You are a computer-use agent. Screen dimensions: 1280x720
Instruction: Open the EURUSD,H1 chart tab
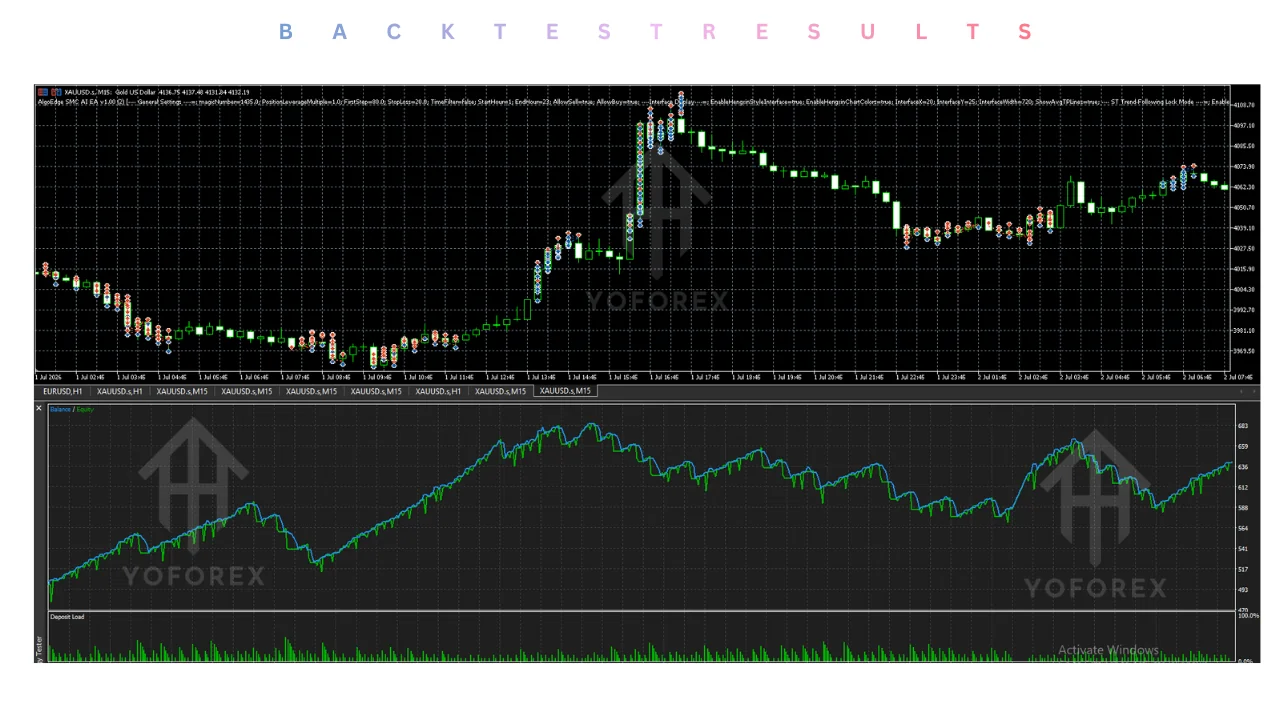tap(62, 391)
